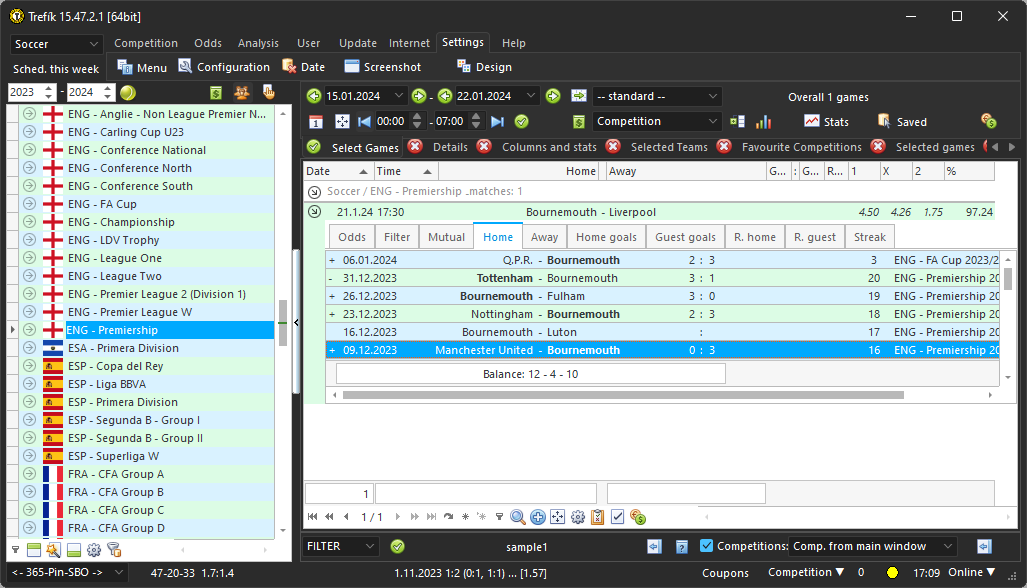Select ENG - Championship in the competition list
1027x588 pixels.
click(x=121, y=222)
